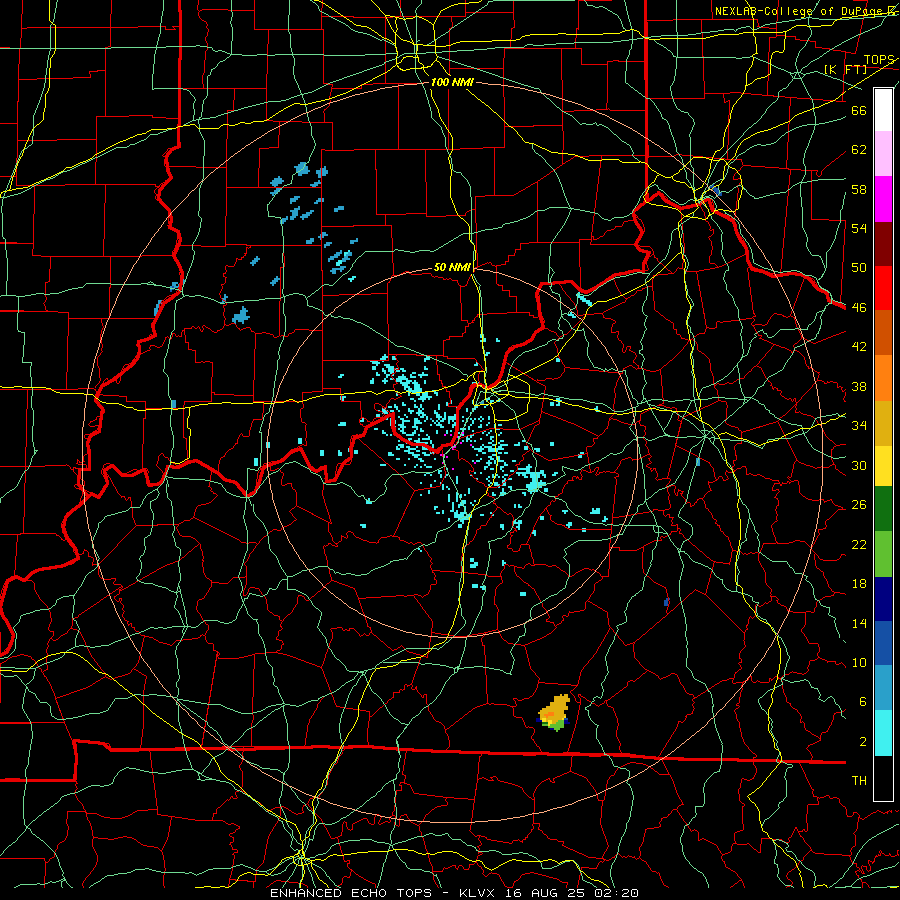Pick the bright red legend swatch
This screenshot has height=900, width=900.
pyautogui.click(x=883, y=288)
